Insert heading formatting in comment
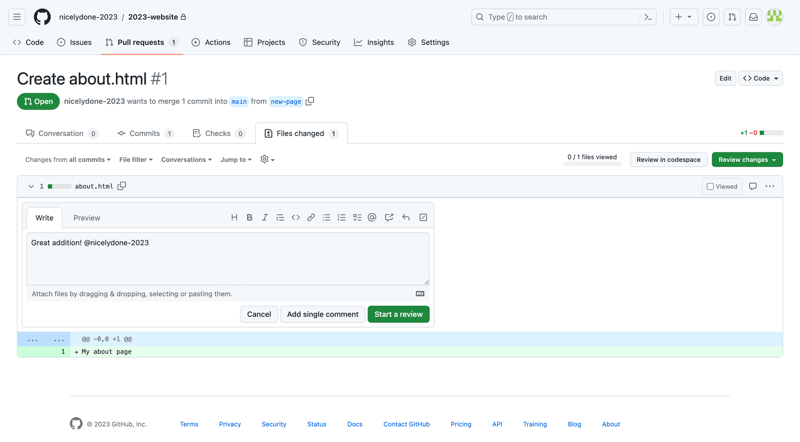This screenshot has height=442, width=800. tap(234, 217)
